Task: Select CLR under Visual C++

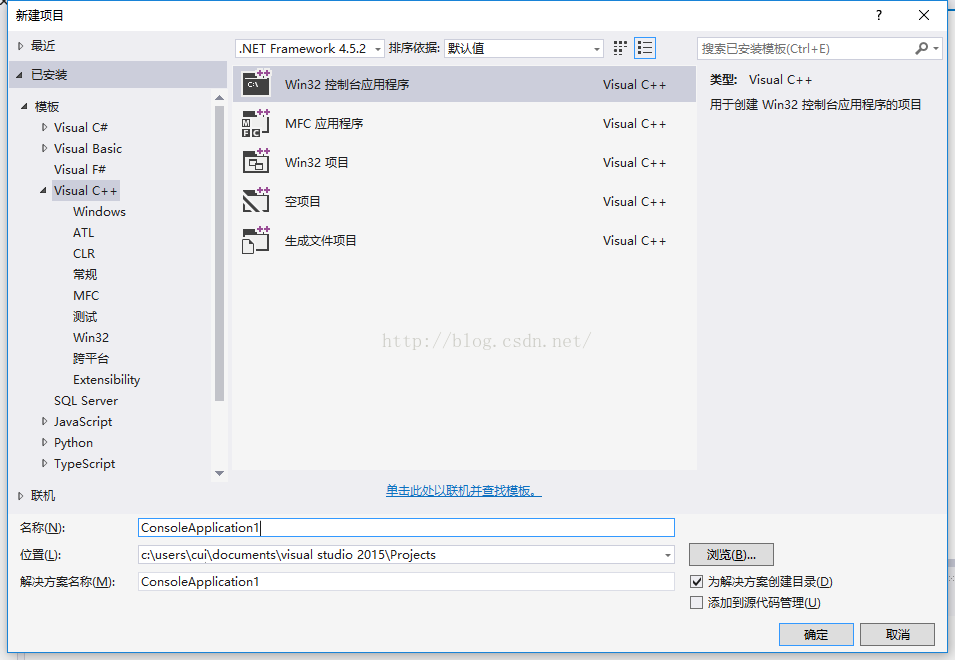Action: point(84,253)
